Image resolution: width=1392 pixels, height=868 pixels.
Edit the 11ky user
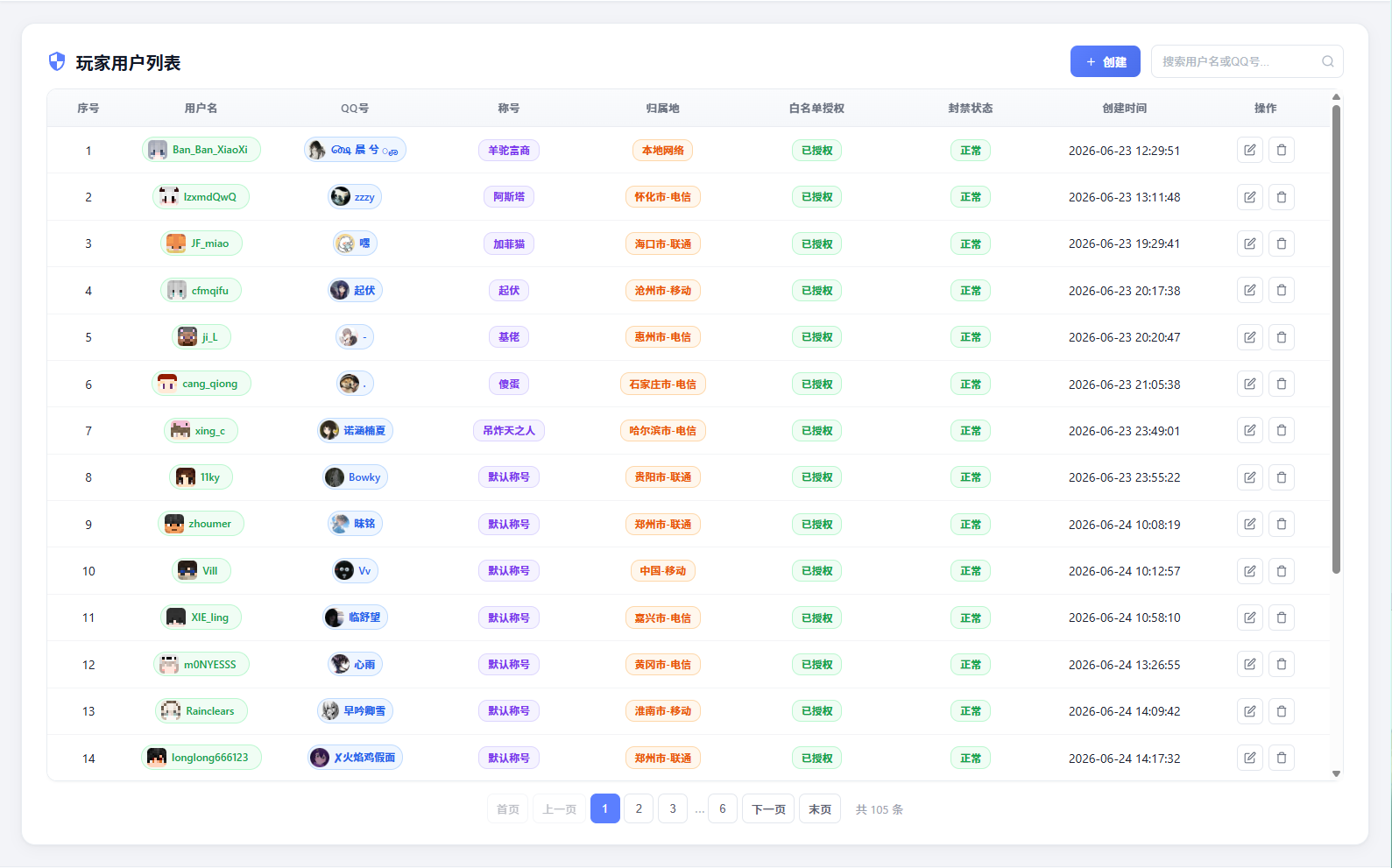(1250, 477)
